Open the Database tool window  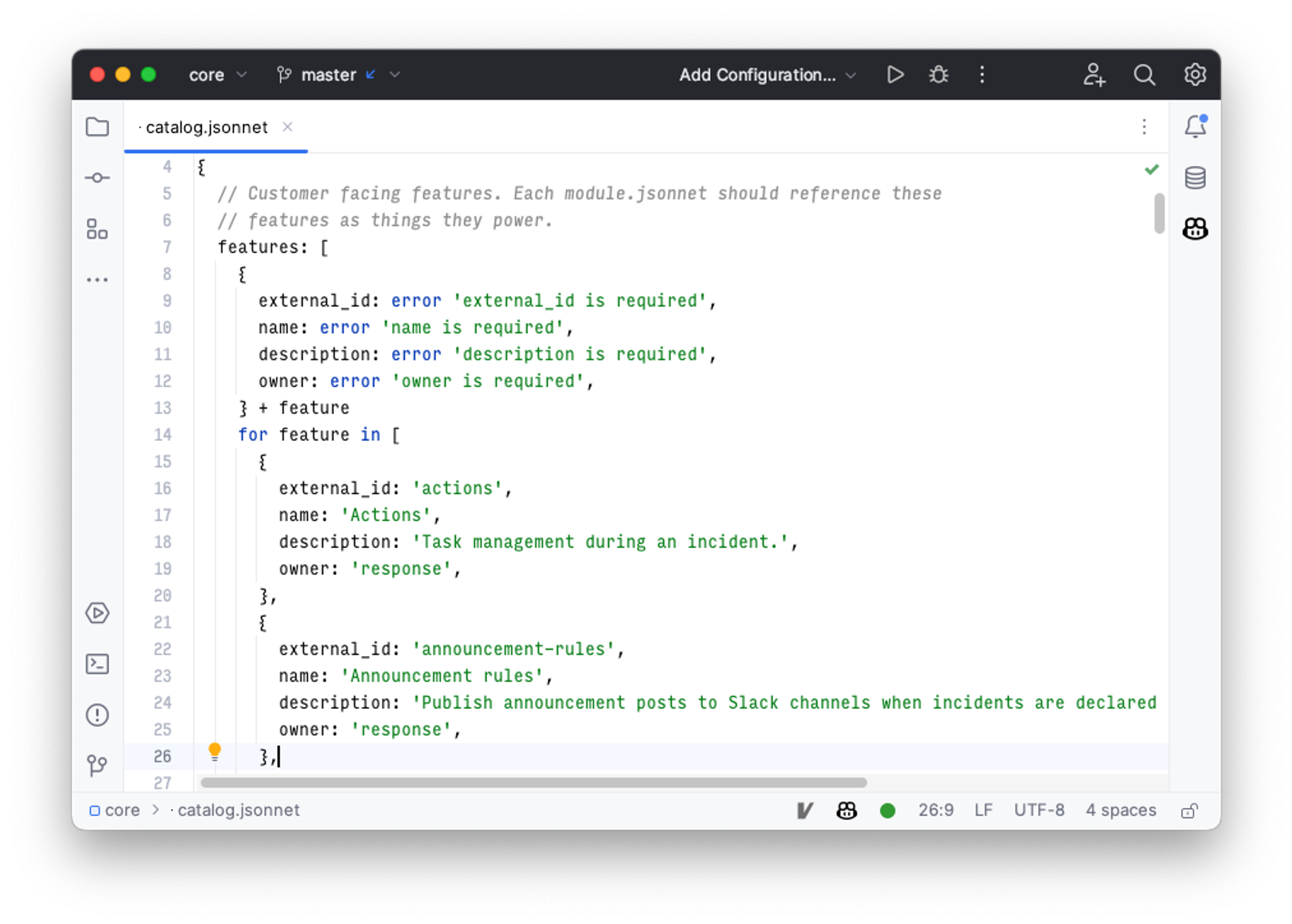click(x=1194, y=178)
